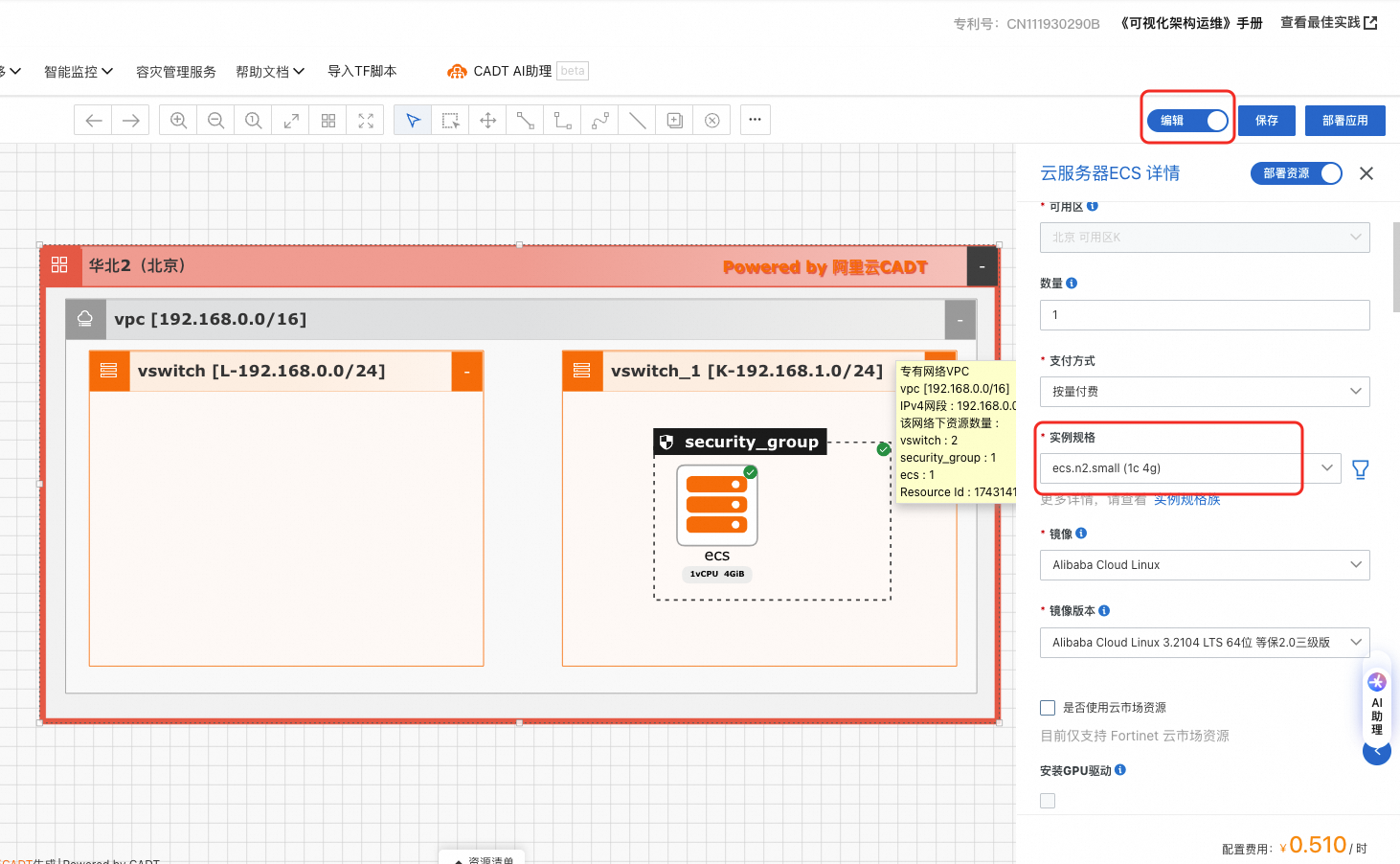The image size is (1400, 864).
Task: Click the 数量 quantity input field
Action: (x=1205, y=315)
